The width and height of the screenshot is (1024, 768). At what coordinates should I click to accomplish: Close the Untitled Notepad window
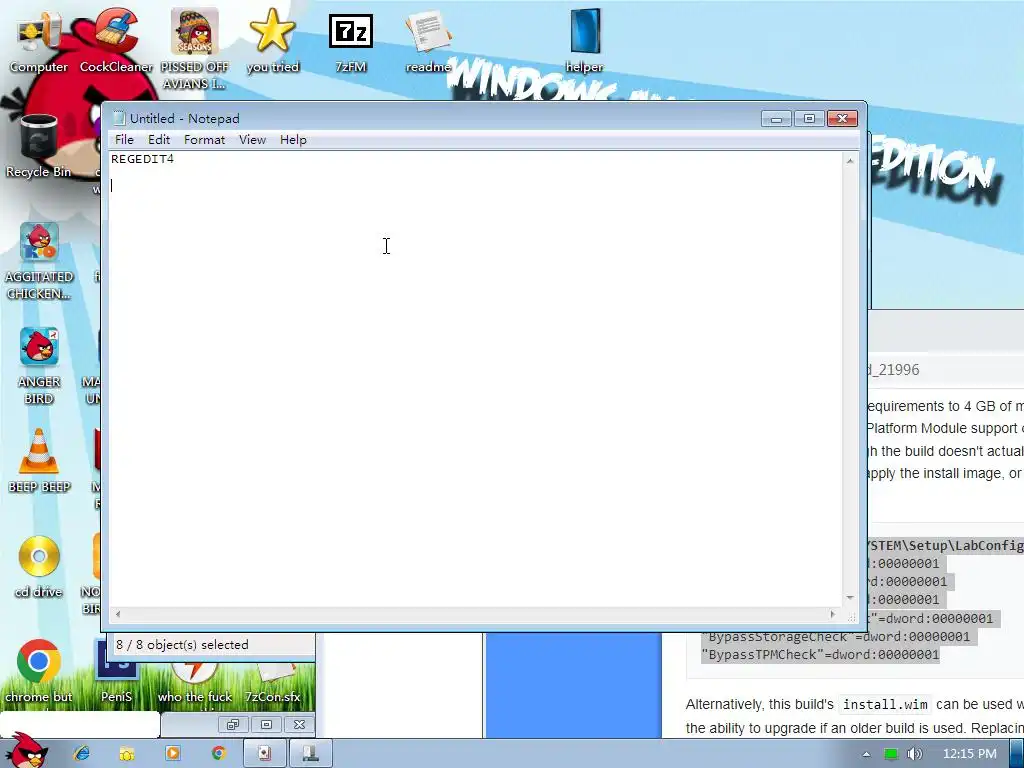(x=842, y=119)
